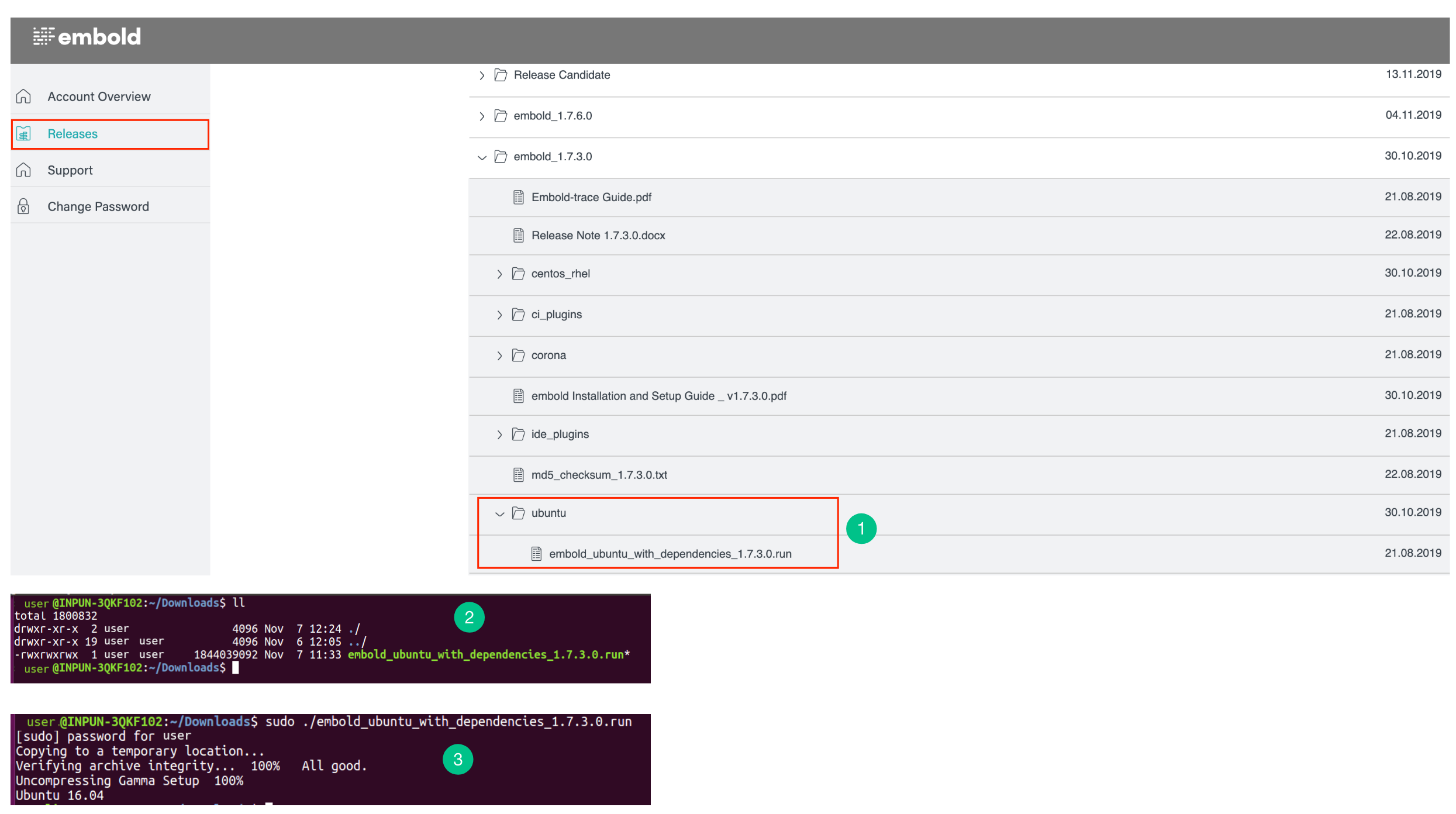Click the embold_ubuntu_with_dependencies run file icon
This screenshot has height=814, width=1456.
click(x=536, y=554)
